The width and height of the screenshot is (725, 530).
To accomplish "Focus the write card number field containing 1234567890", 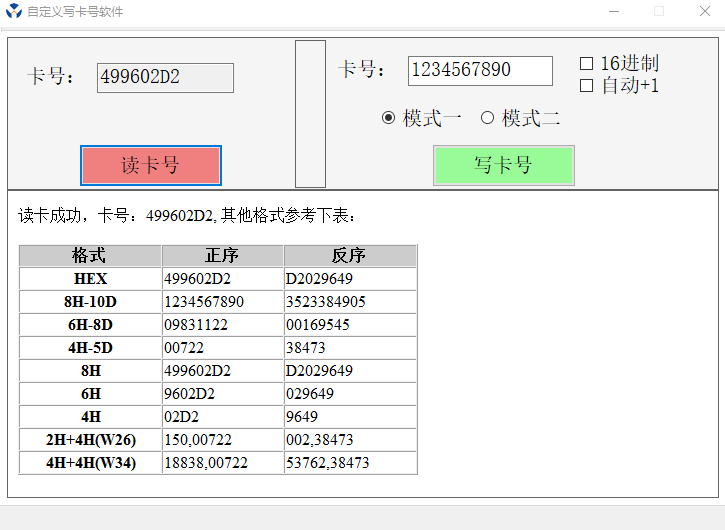I will [480, 71].
